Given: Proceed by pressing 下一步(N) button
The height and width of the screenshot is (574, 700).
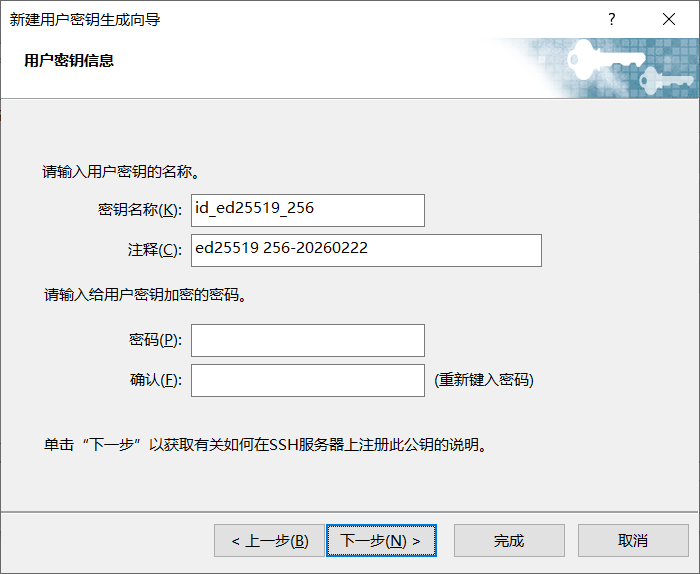Looking at the screenshot, I should click(x=381, y=541).
